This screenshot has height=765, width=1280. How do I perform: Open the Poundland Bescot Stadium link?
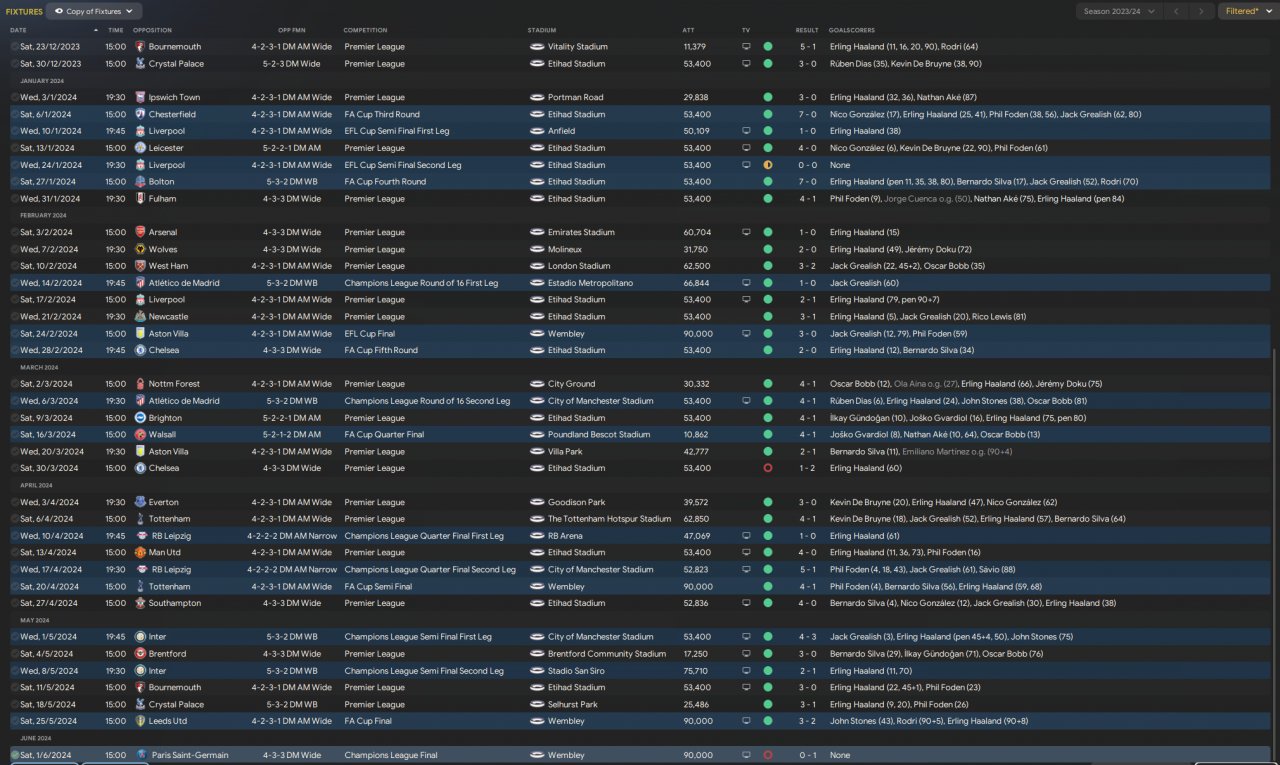[597, 435]
